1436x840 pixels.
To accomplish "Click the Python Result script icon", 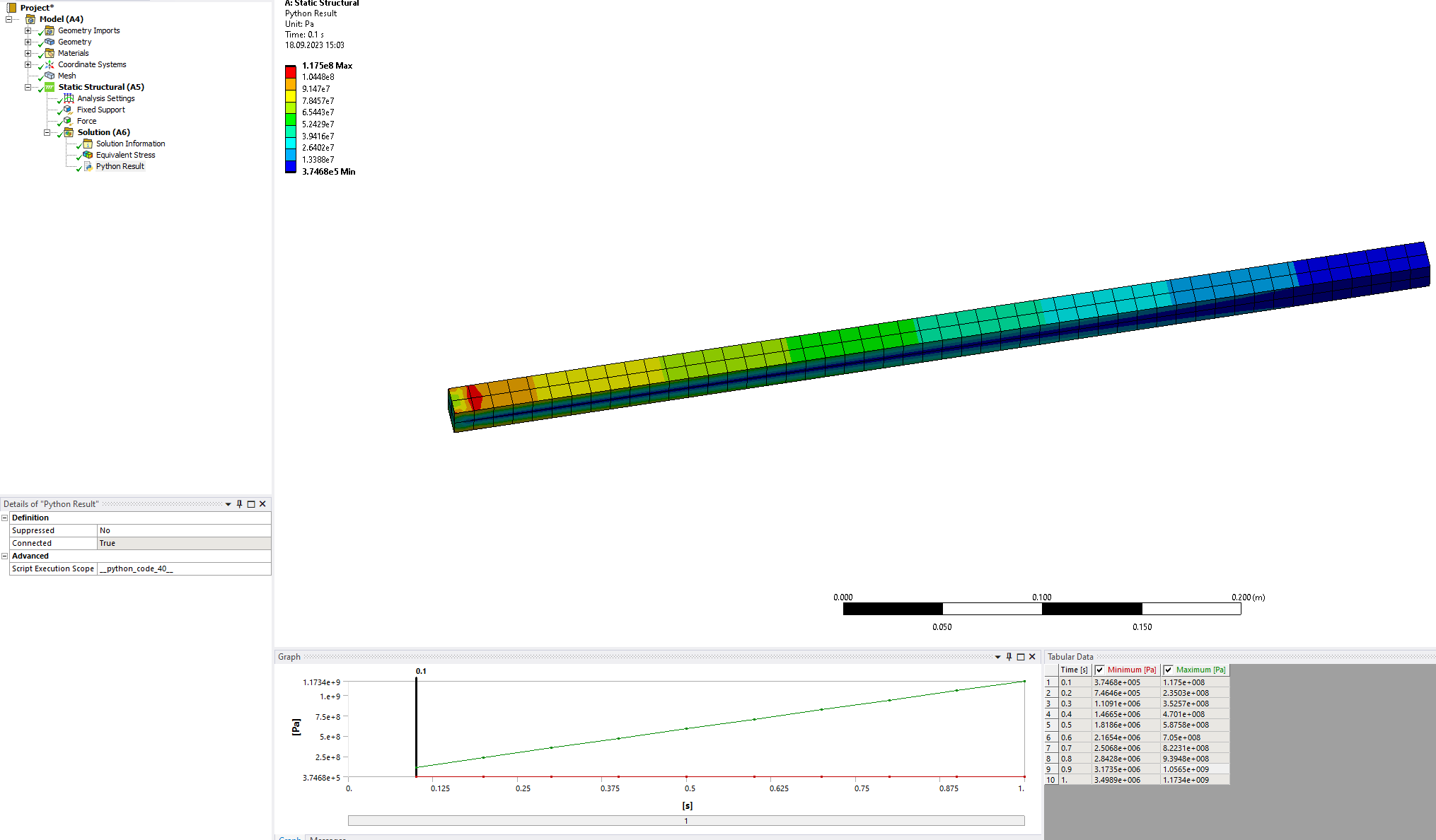I will click(x=88, y=166).
